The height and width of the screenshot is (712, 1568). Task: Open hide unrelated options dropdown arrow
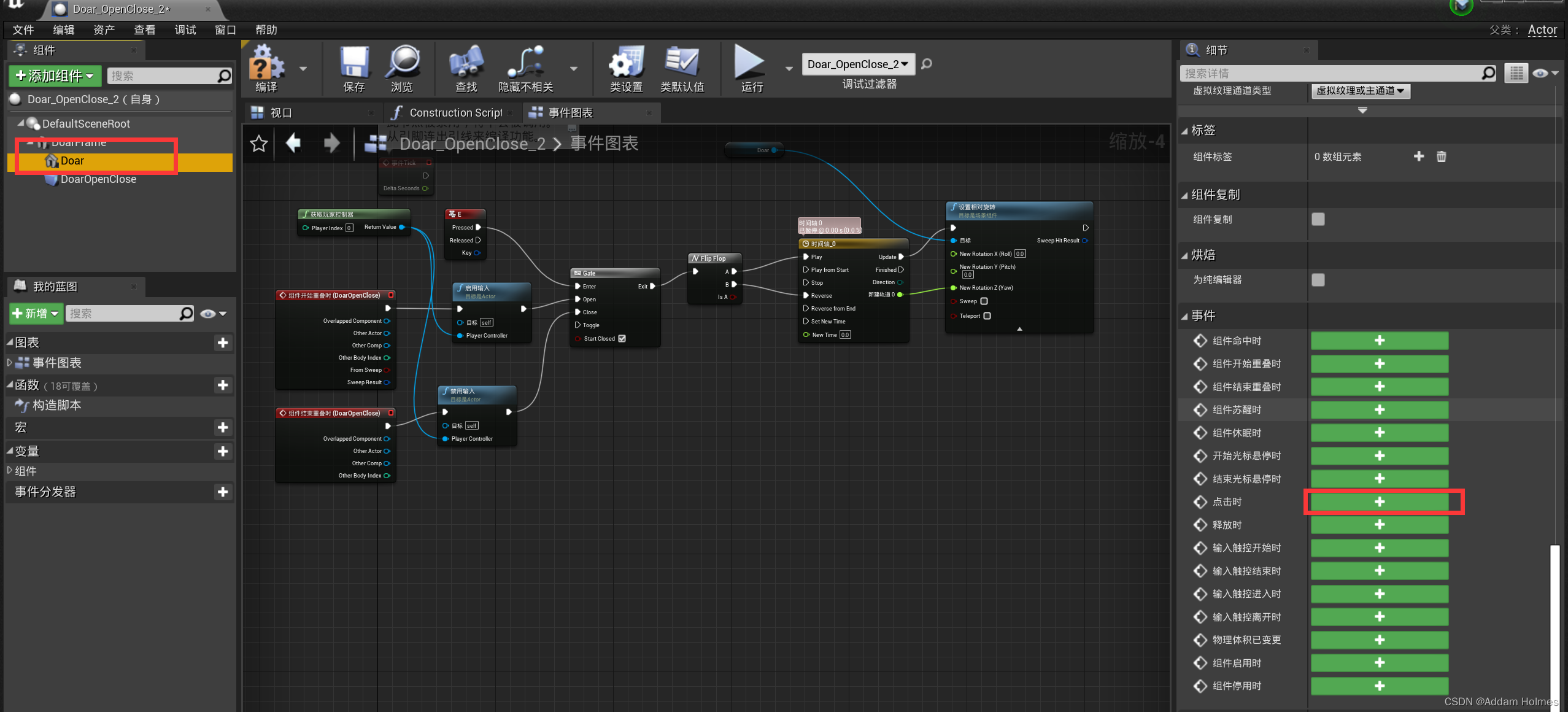pyautogui.click(x=574, y=68)
